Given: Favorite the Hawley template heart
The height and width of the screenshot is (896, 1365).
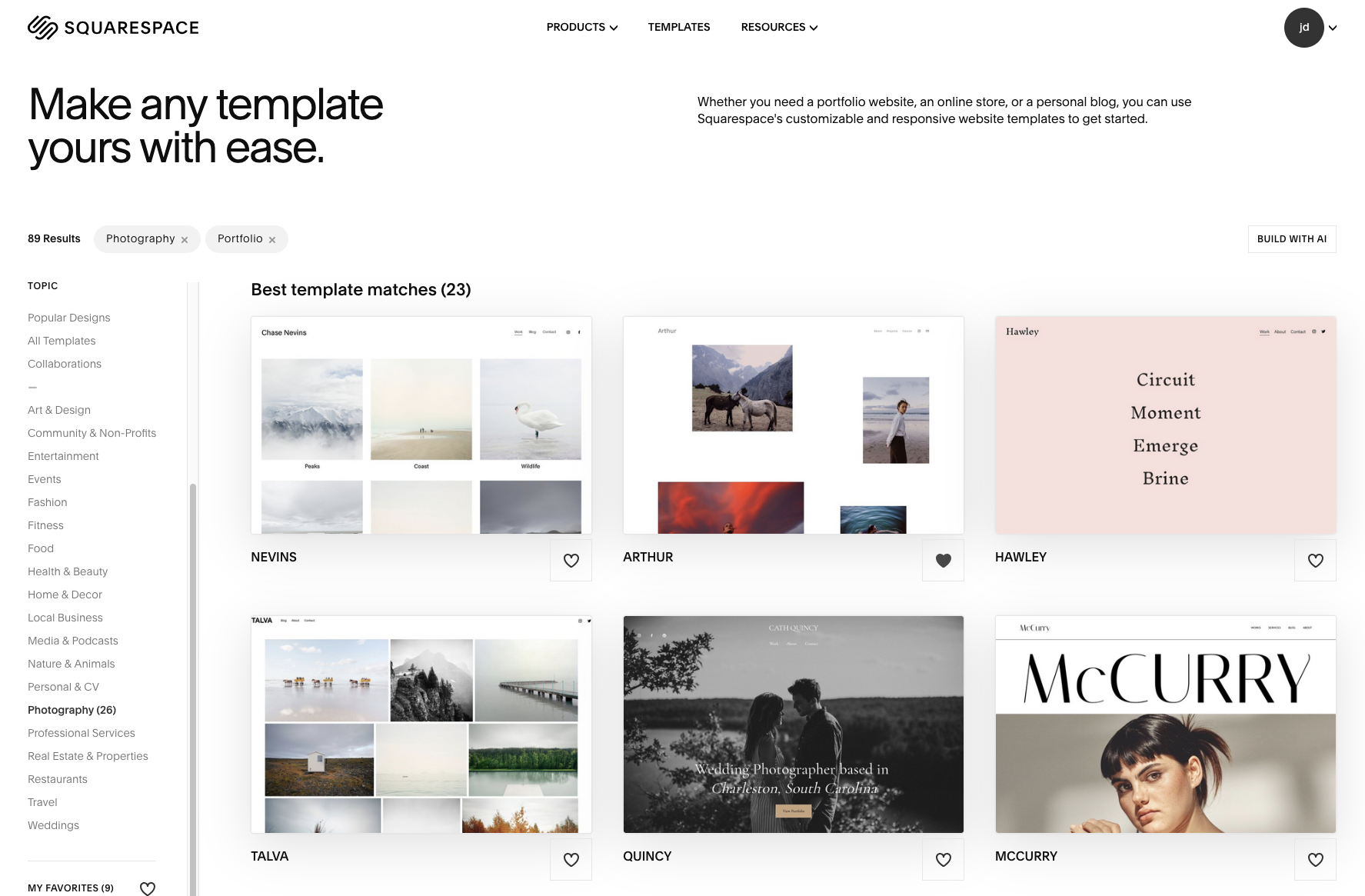Looking at the screenshot, I should [x=1316, y=561].
